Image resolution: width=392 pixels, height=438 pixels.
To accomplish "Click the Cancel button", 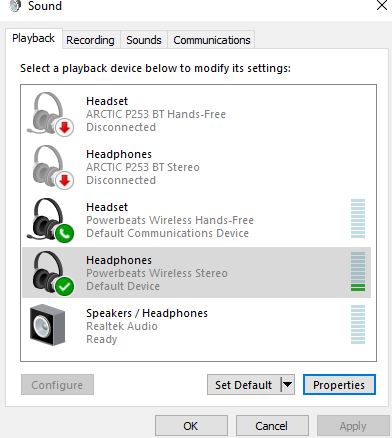I will [x=272, y=426].
